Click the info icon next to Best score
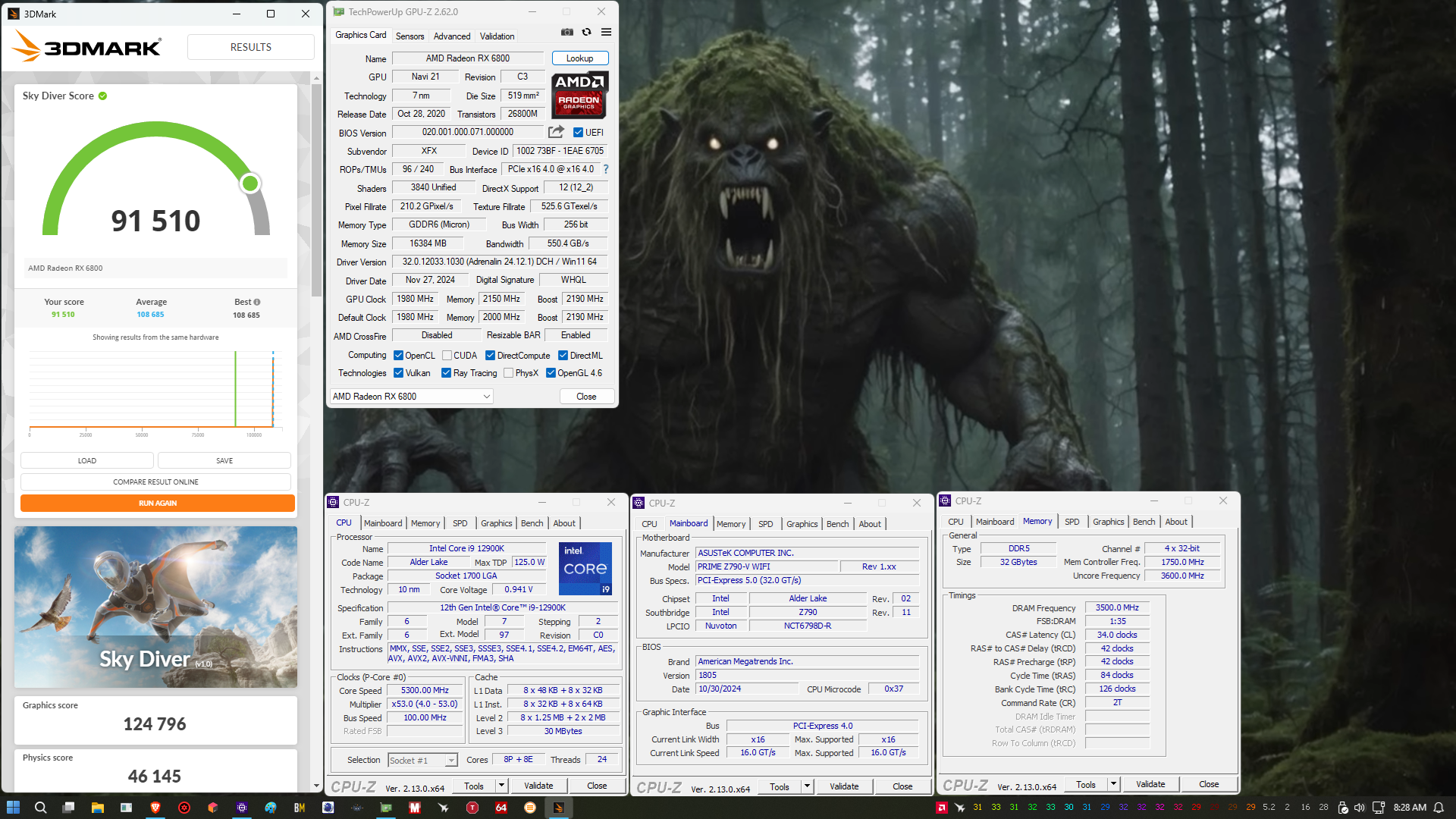Image resolution: width=1456 pixels, height=819 pixels. [x=257, y=302]
